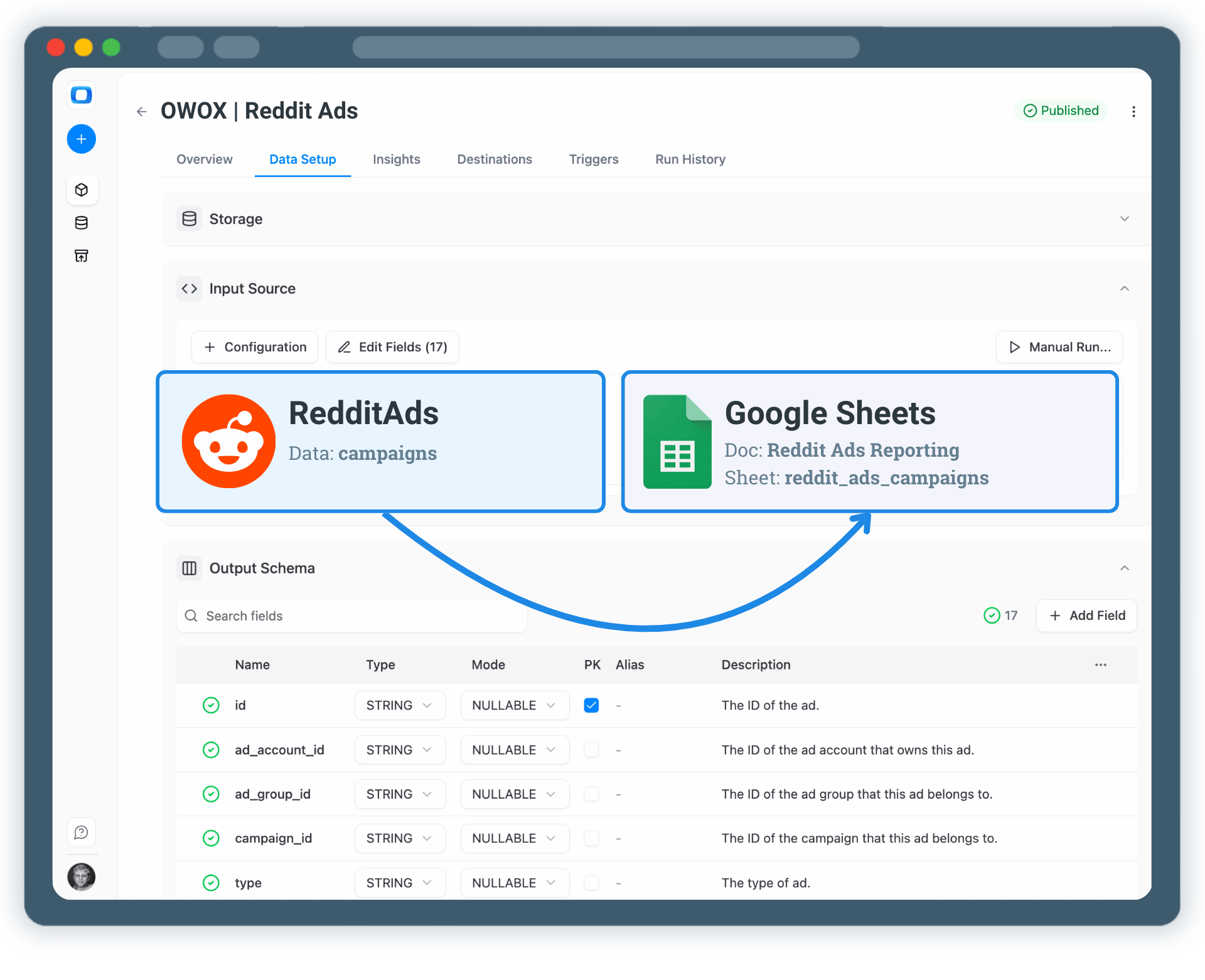This screenshot has height=980, width=1205.
Task: Check the PK checkbox for ad_account_id
Action: tap(591, 750)
